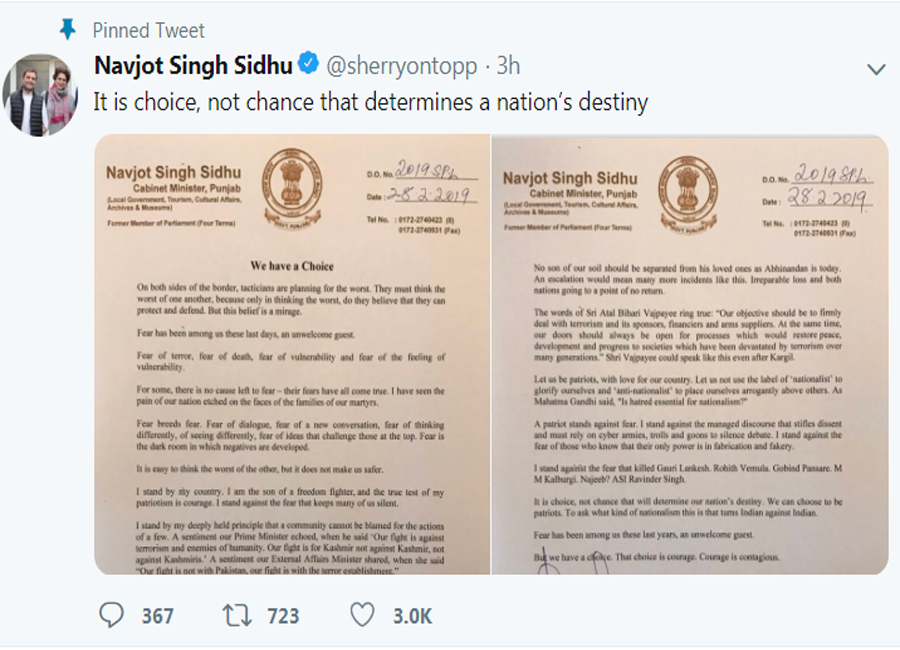
Task: Click the "We have a Choice" letter heading
Action: [x=292, y=266]
